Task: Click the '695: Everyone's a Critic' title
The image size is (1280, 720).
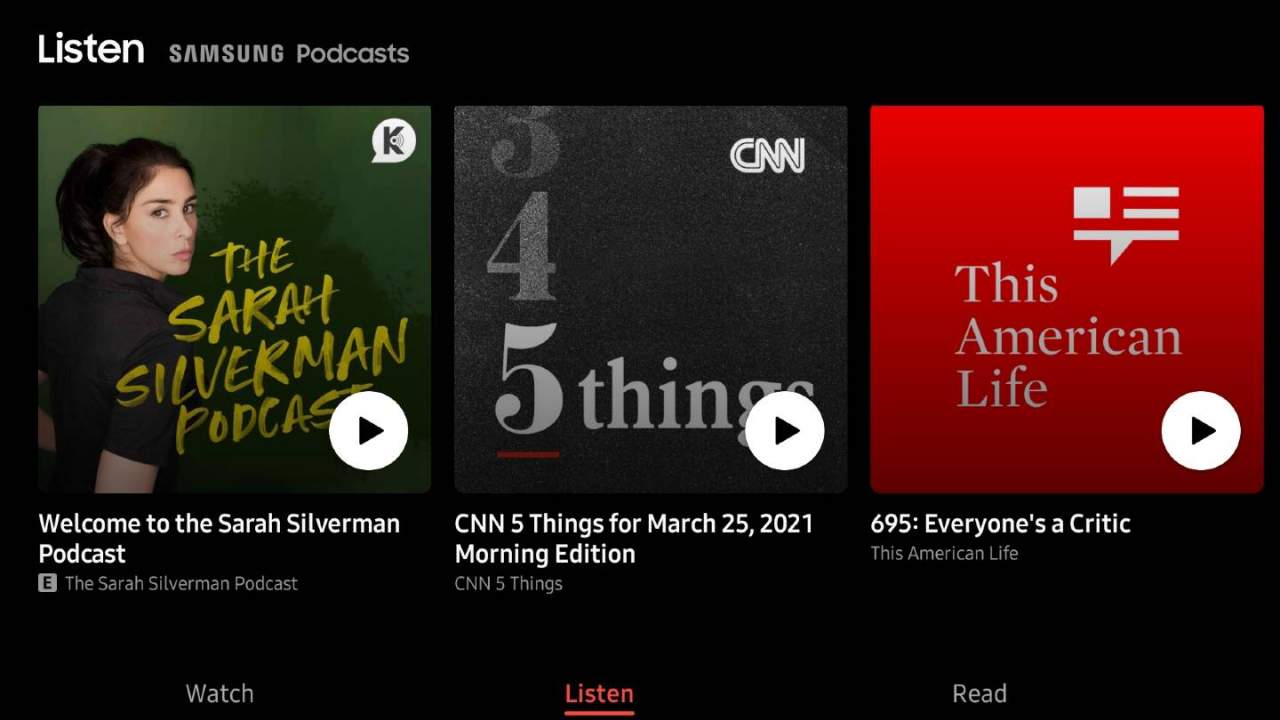Action: click(x=1000, y=523)
